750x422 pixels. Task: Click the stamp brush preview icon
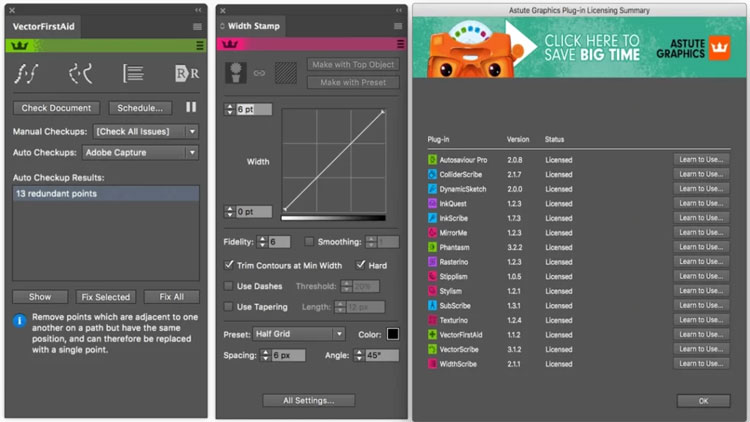[x=236, y=73]
